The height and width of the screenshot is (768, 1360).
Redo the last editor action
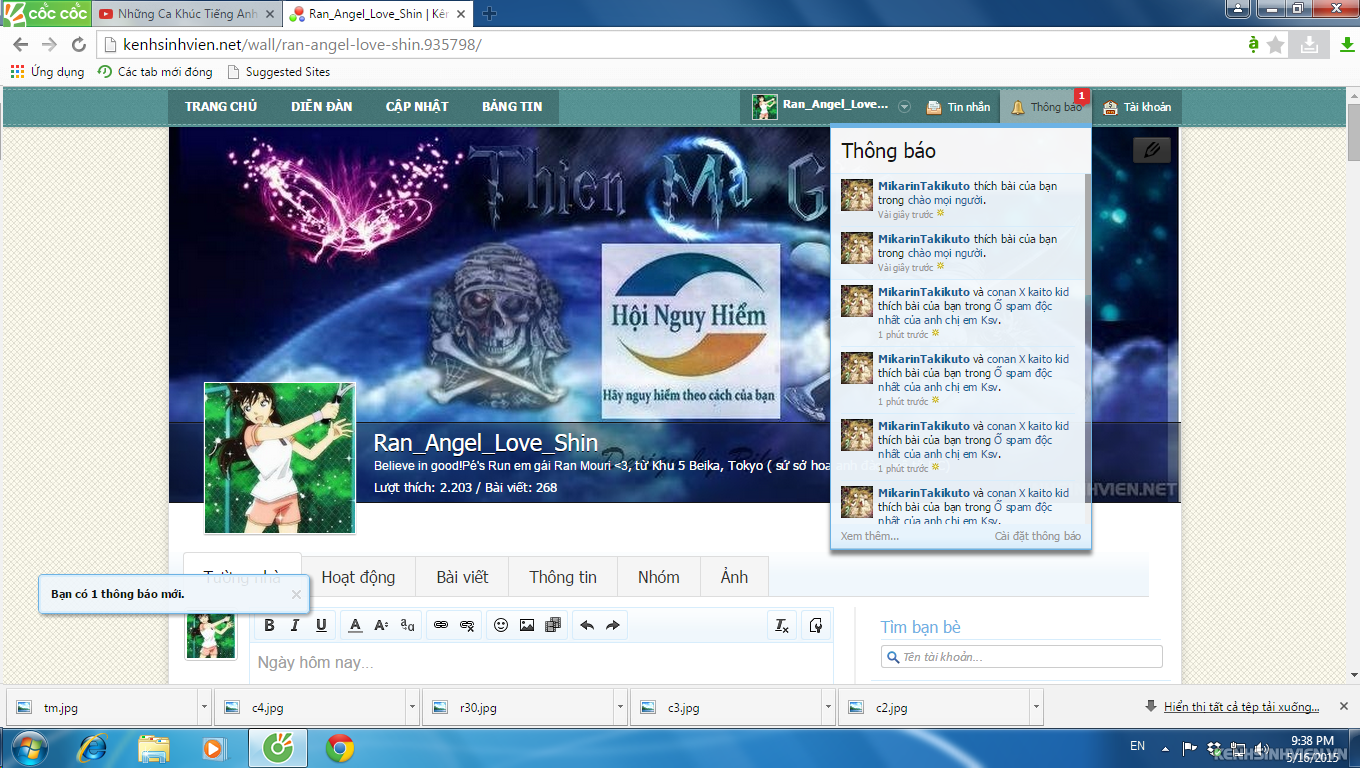pyautogui.click(x=613, y=625)
